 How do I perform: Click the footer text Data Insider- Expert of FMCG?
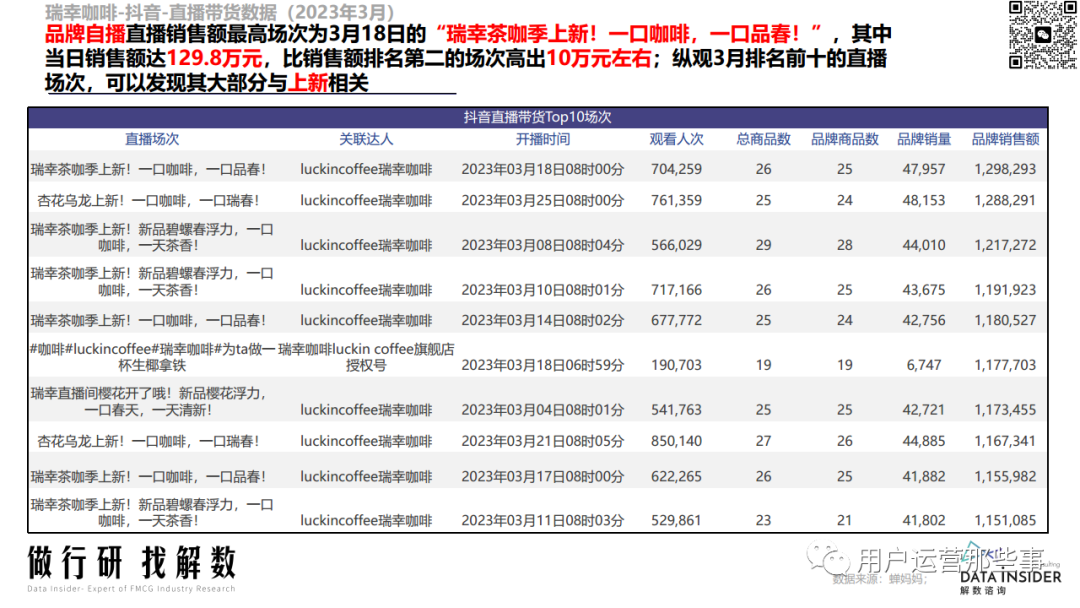point(131,589)
